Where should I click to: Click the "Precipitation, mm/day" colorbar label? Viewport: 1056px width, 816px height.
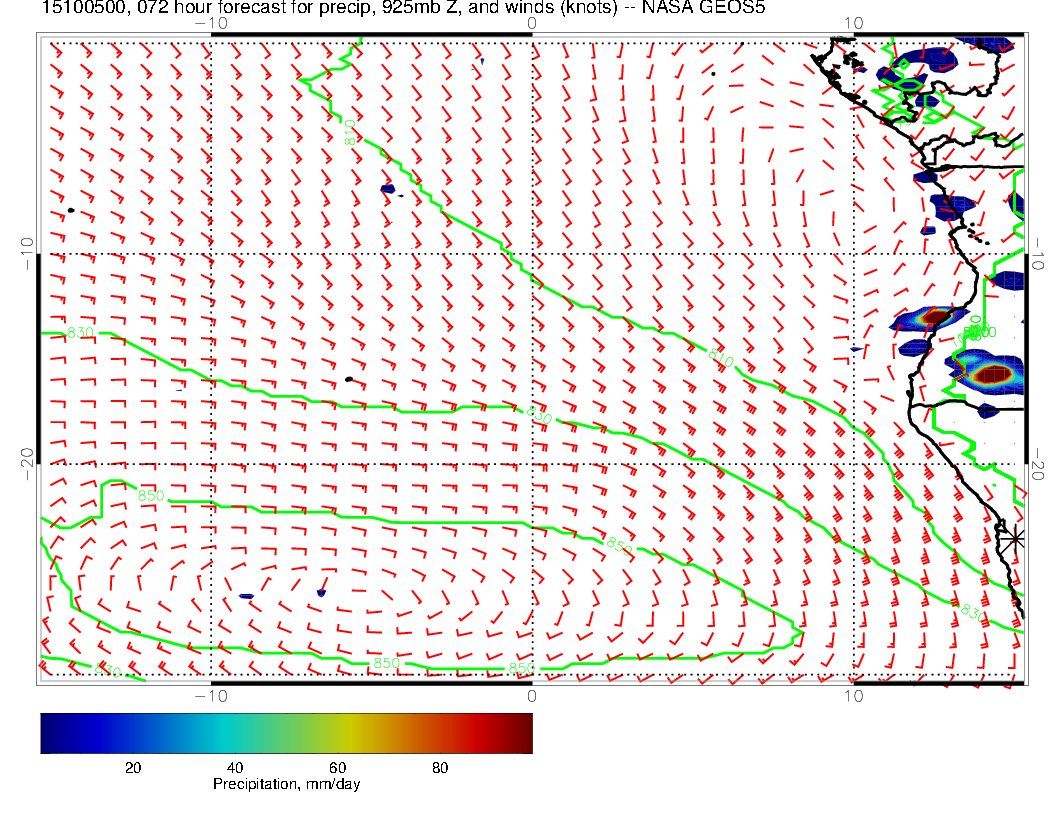(x=286, y=785)
